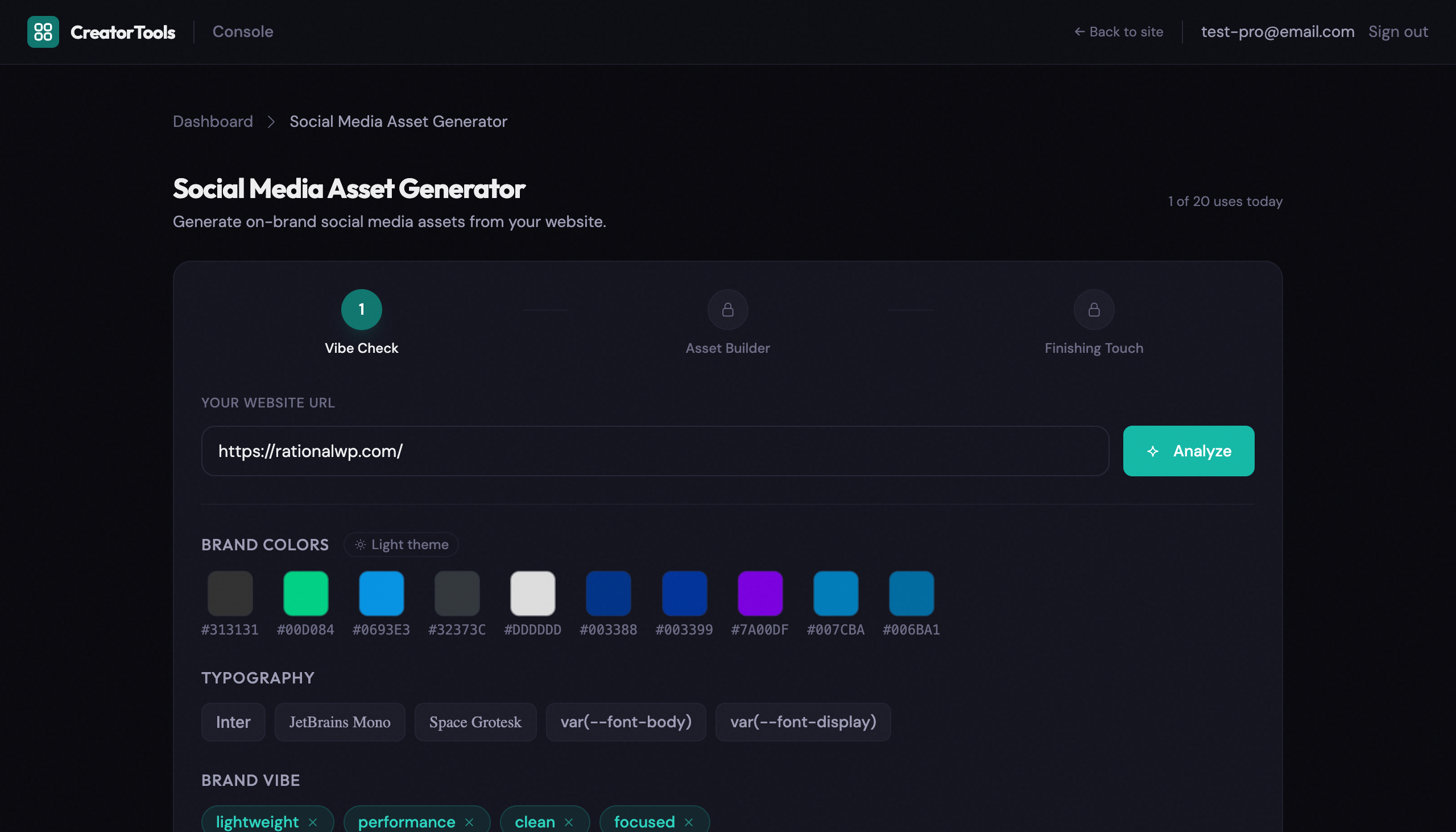Select the #00D084 green color swatch
This screenshot has width=1456, height=832.
305,592
